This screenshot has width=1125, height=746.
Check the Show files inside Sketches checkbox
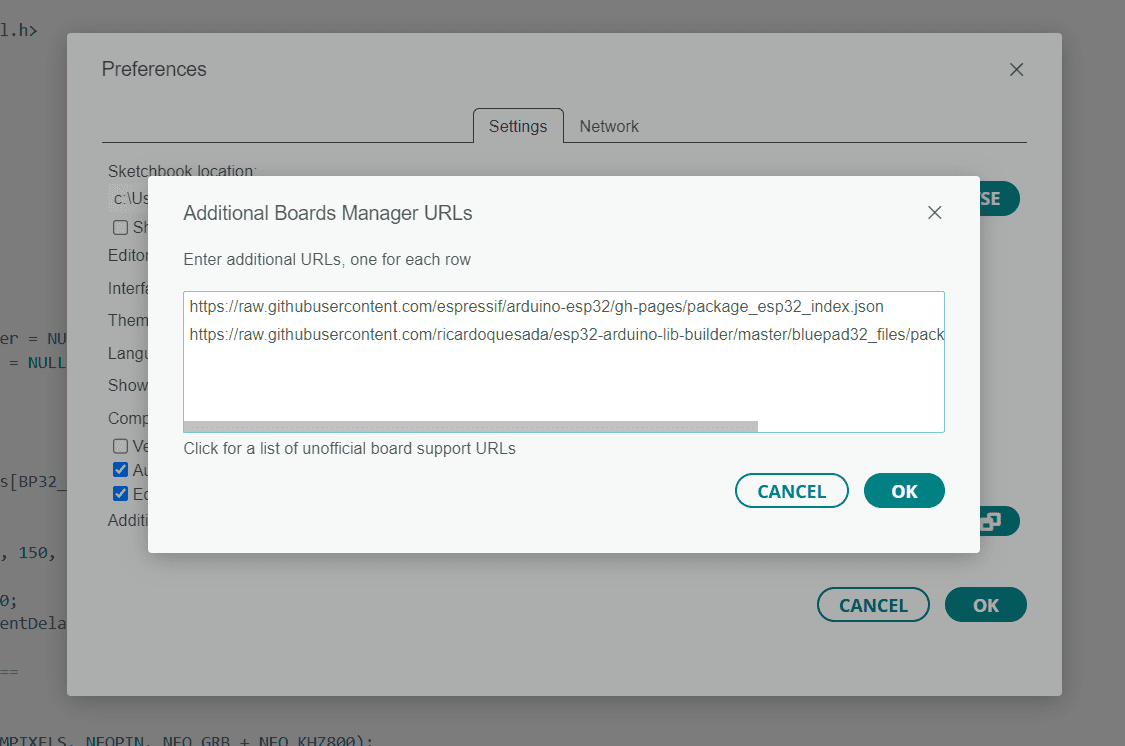tap(120, 227)
